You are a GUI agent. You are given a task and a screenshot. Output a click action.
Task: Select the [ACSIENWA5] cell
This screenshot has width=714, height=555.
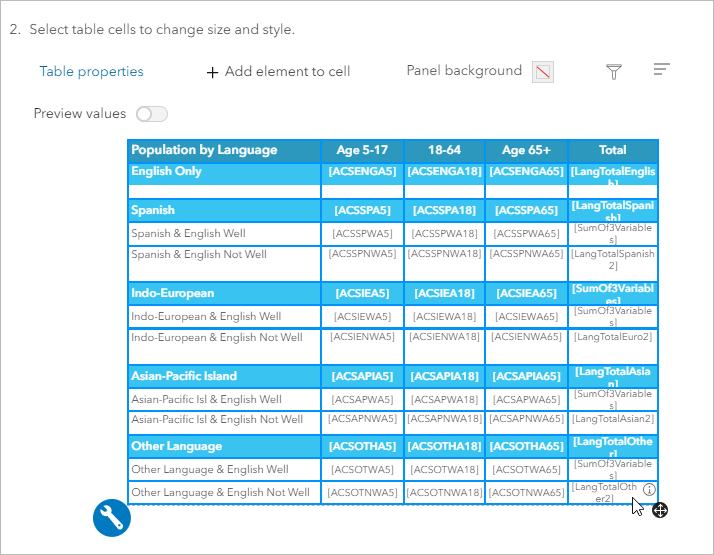362,346
